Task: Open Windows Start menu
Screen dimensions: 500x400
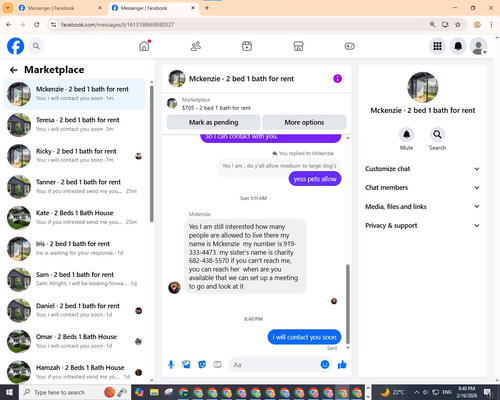Action: tap(9, 392)
